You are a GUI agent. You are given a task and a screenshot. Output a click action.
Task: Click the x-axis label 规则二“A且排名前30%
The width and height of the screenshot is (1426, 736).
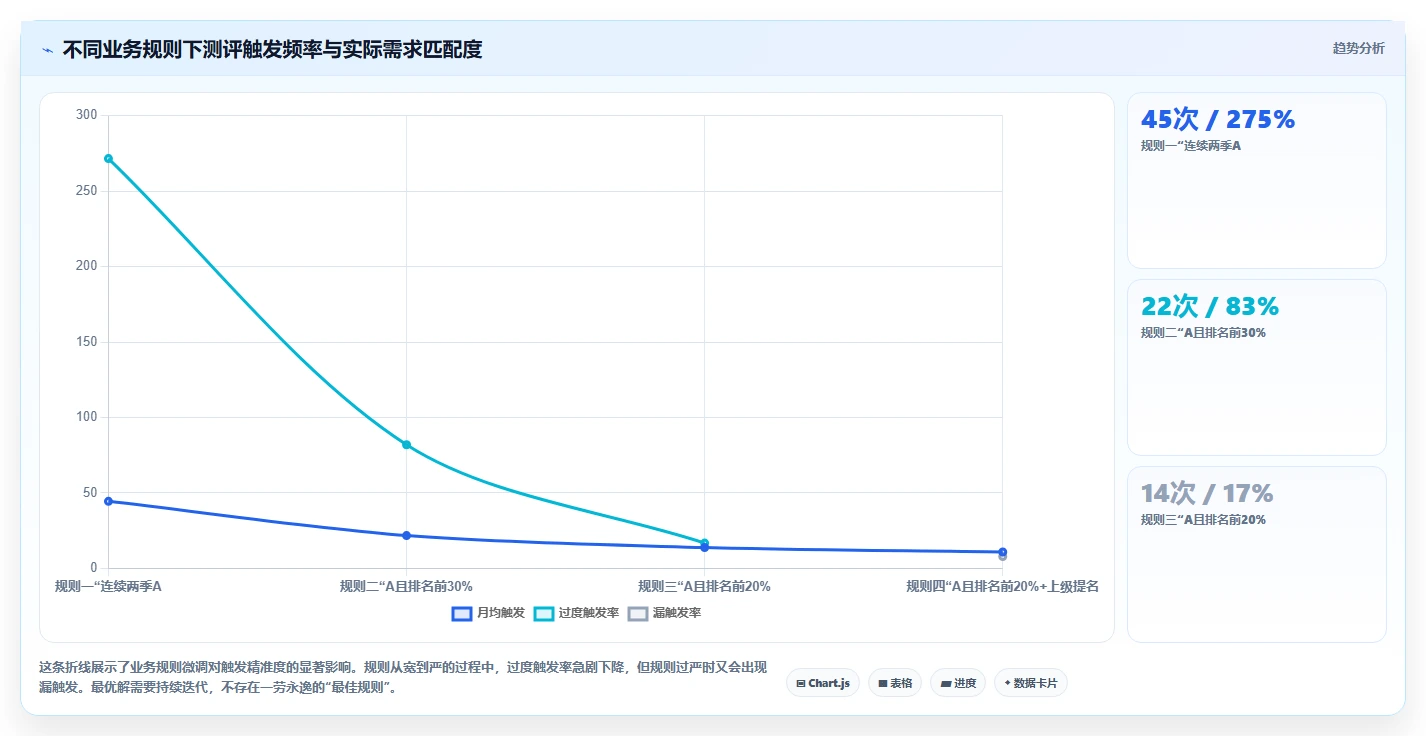(x=406, y=587)
